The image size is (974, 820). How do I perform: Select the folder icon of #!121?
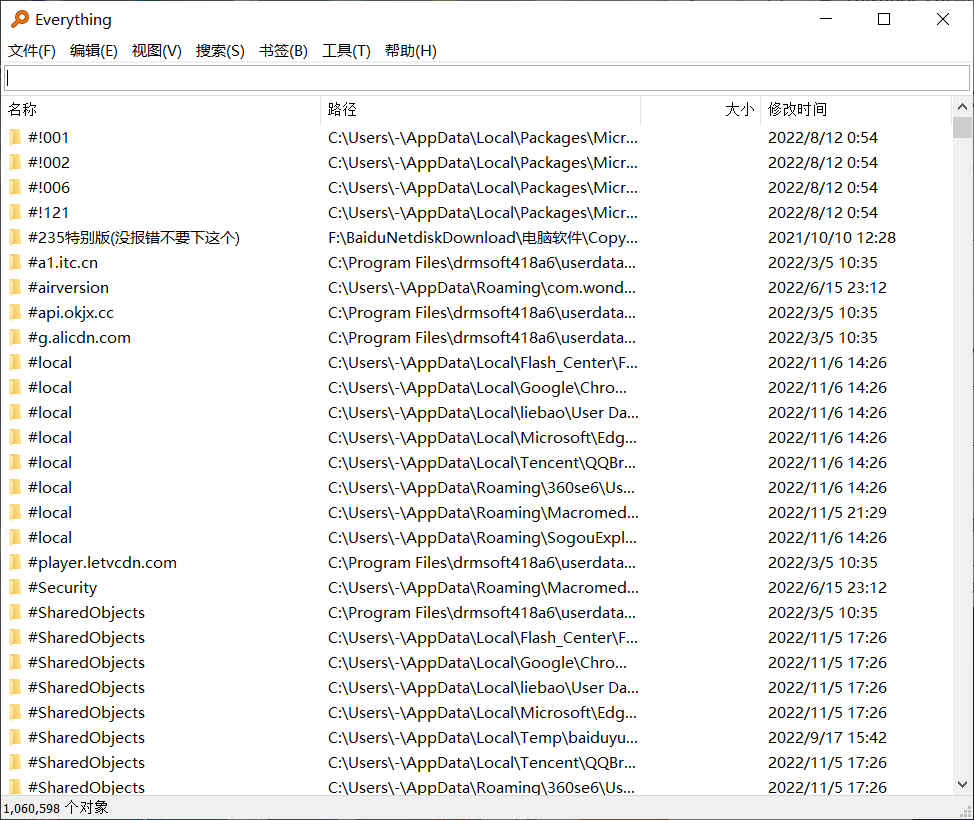click(x=15, y=212)
